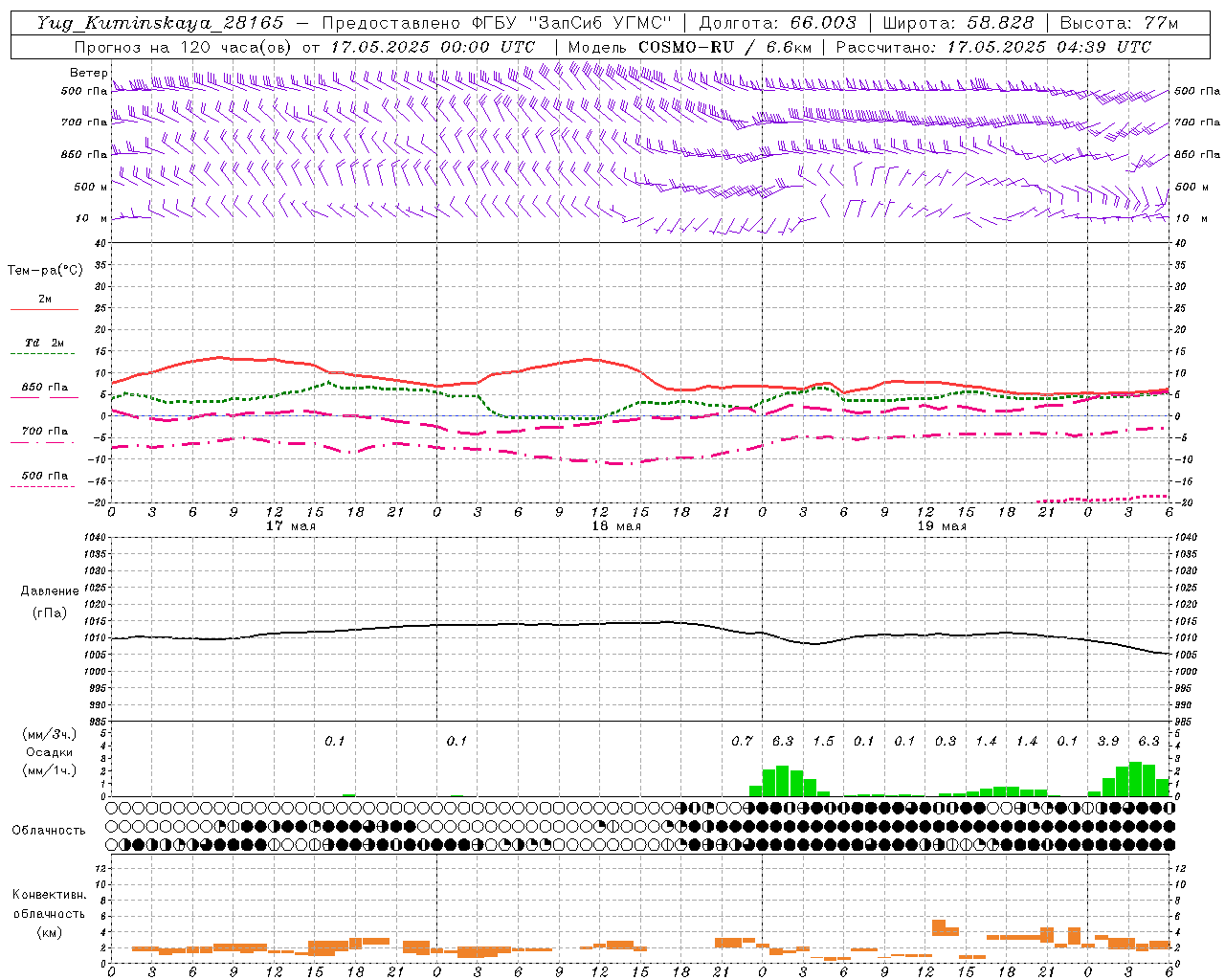
Task: Select the model label 'COSMO-RU / 6.6км'
Action: (724, 47)
